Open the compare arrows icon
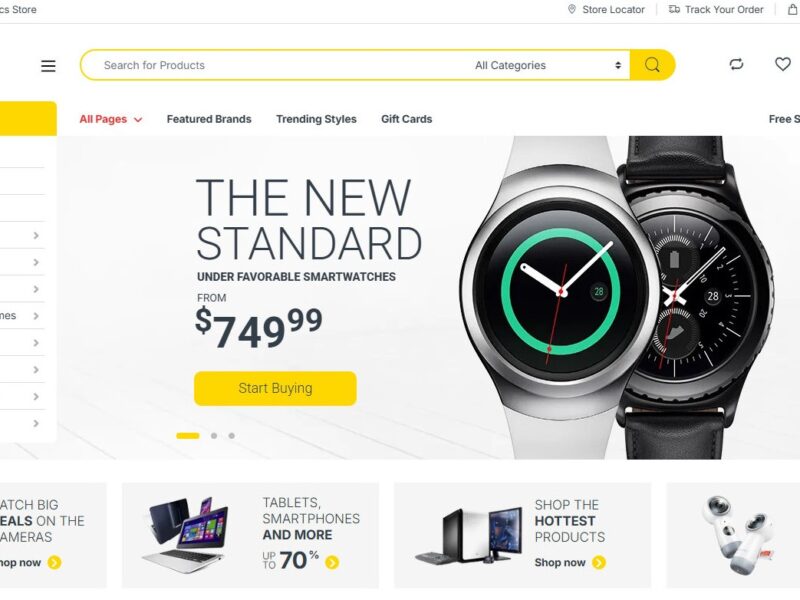Image resolution: width=800 pixels, height=600 pixels. tap(736, 64)
